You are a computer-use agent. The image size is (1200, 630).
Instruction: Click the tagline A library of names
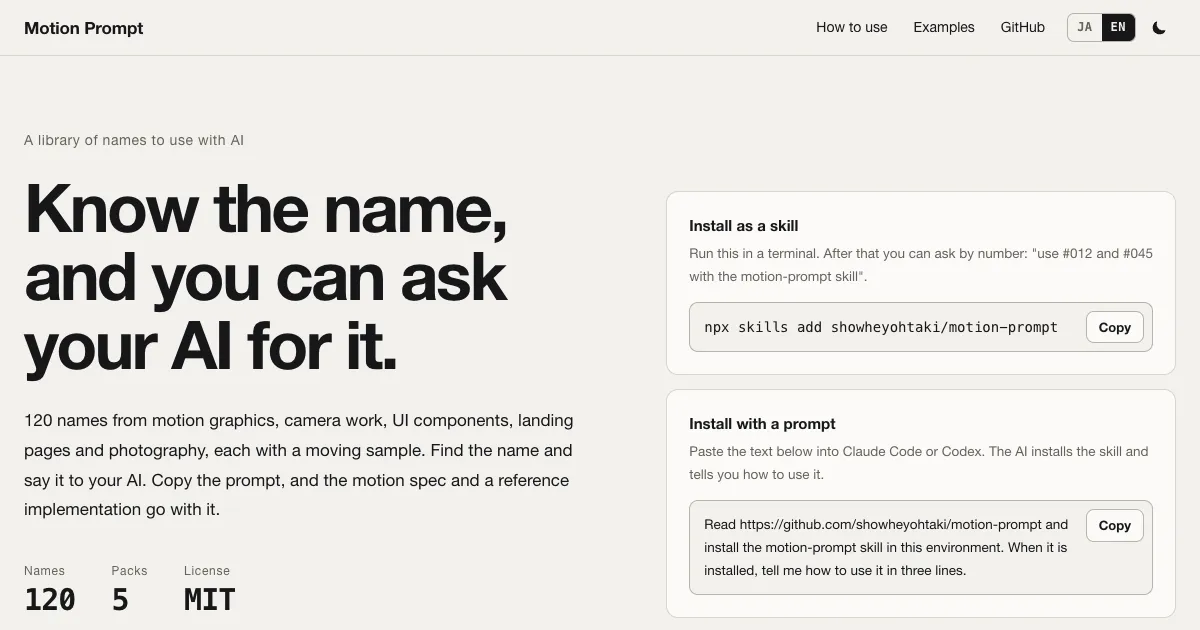(134, 140)
